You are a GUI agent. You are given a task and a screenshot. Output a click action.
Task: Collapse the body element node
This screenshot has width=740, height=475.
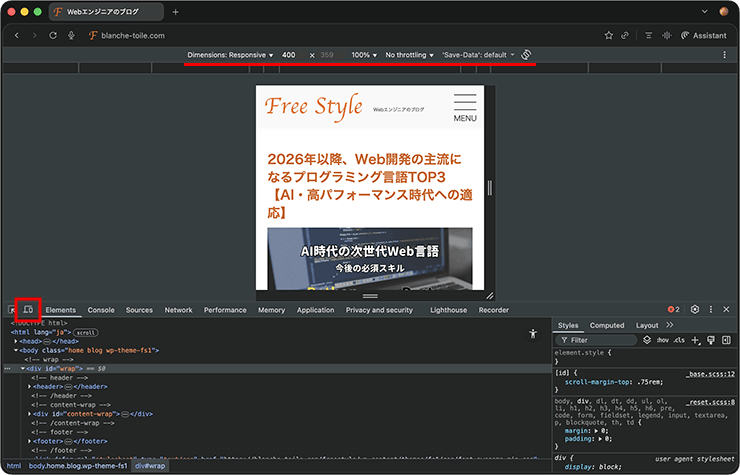point(16,350)
